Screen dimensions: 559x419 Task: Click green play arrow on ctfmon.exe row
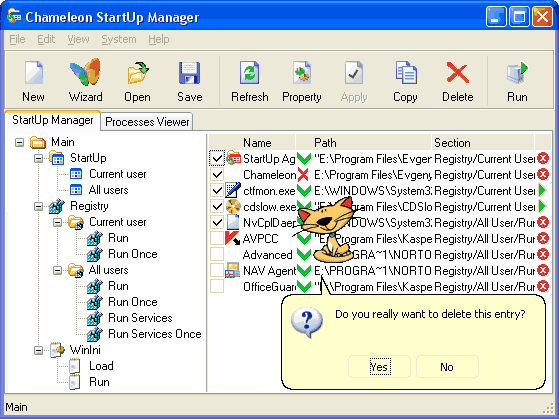pos(542,190)
